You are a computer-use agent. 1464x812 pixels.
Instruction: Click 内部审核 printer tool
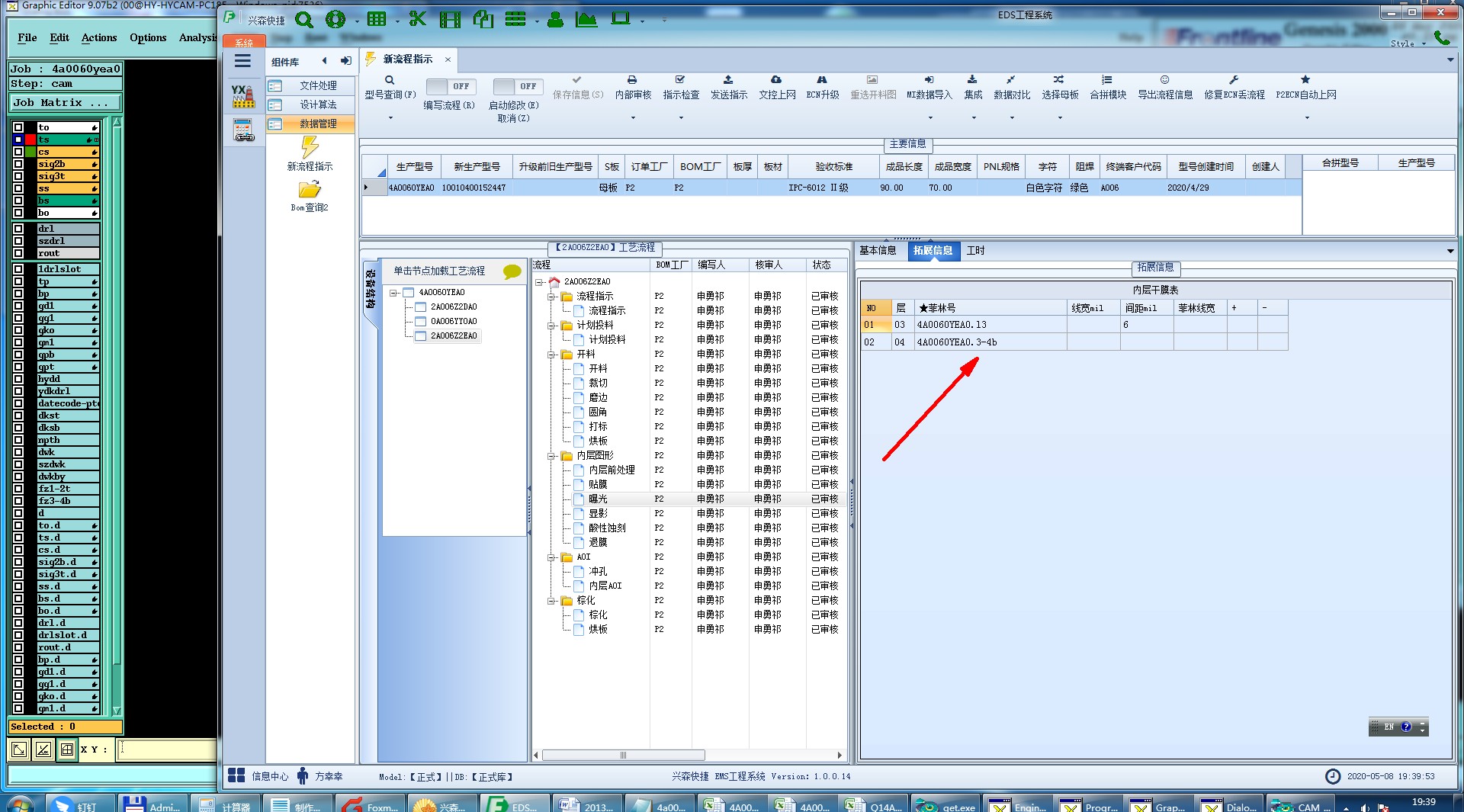pyautogui.click(x=633, y=88)
